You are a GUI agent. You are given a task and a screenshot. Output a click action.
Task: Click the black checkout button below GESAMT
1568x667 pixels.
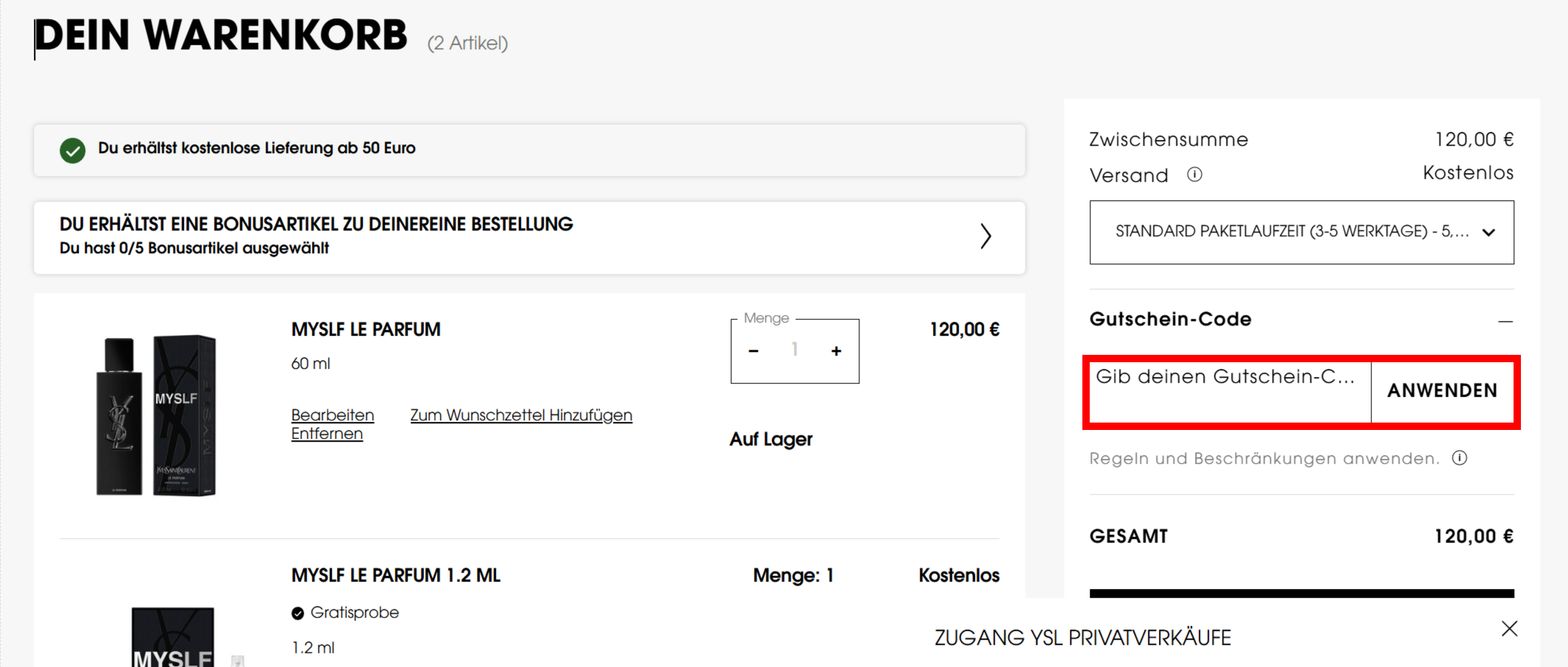(1302, 593)
